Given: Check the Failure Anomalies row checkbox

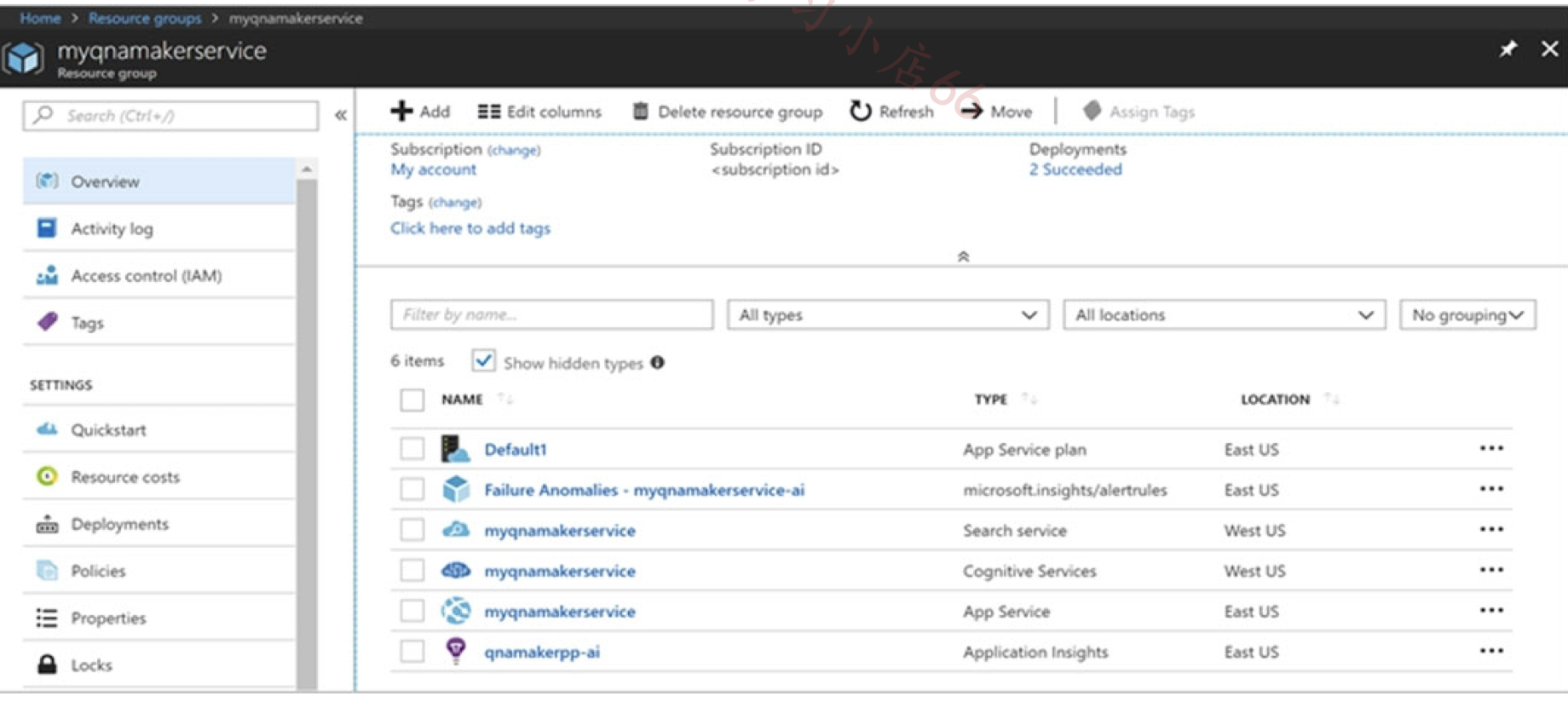Looking at the screenshot, I should (412, 489).
